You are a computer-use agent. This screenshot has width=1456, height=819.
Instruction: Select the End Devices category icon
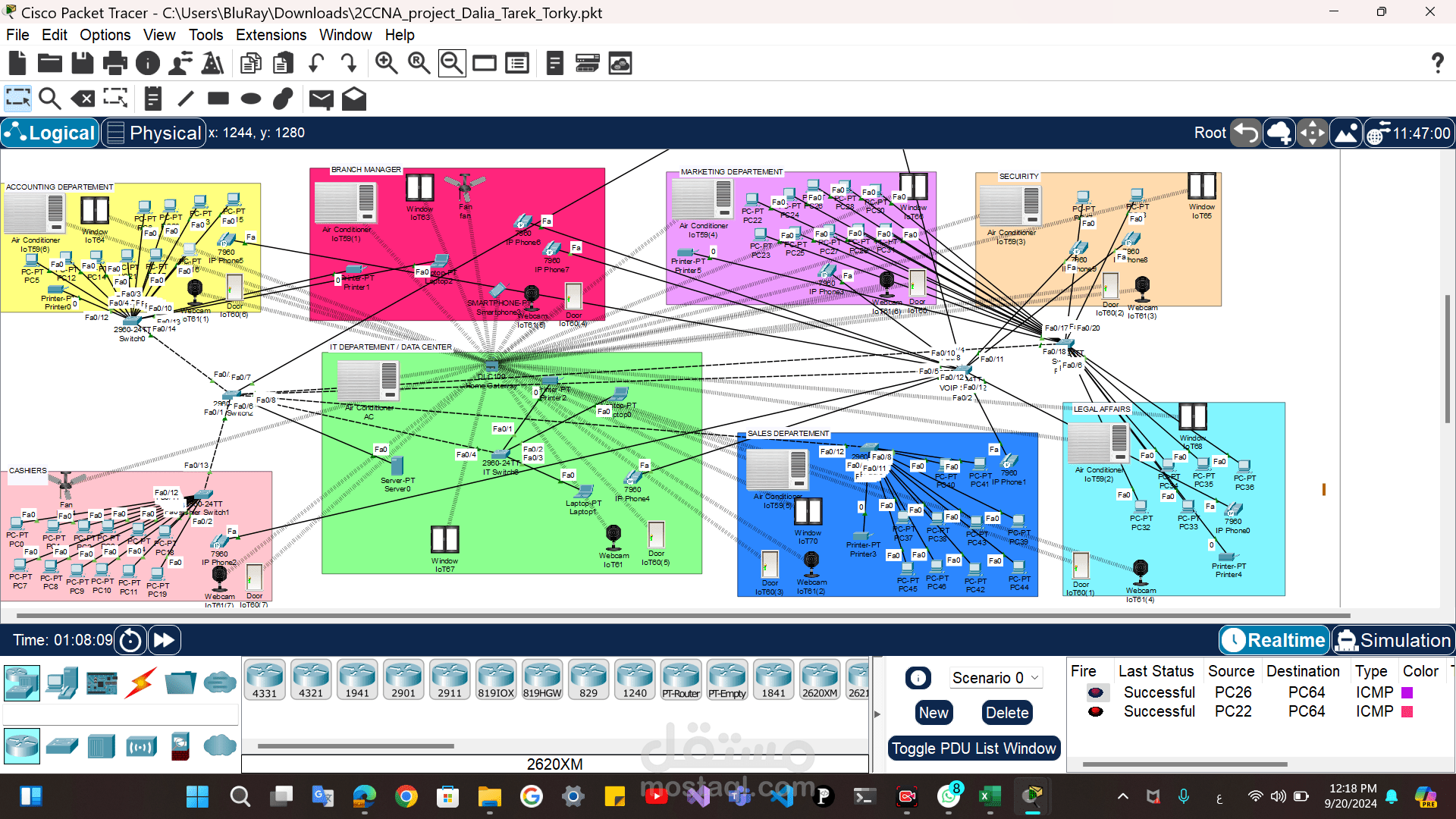click(62, 682)
